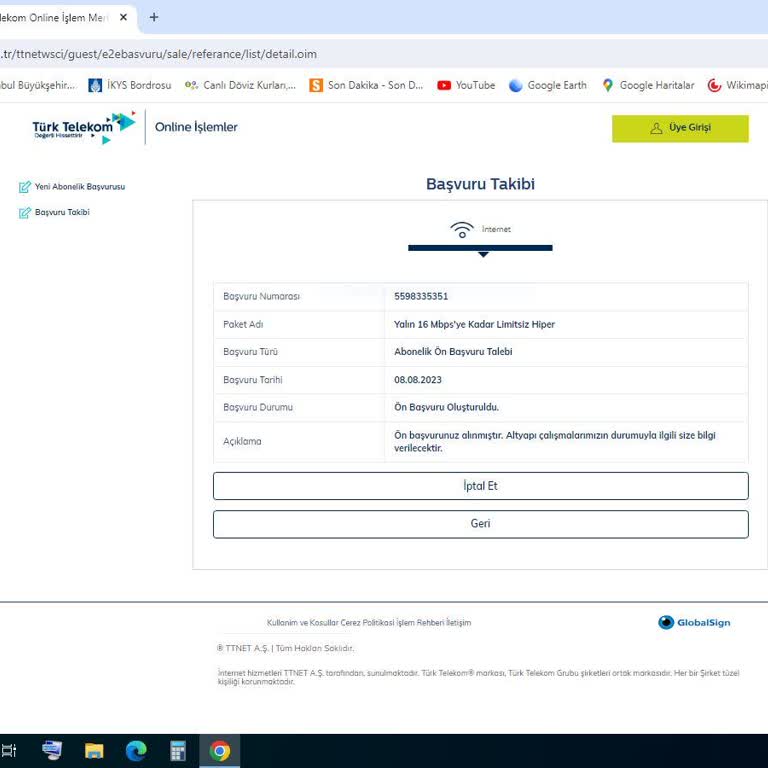Image resolution: width=768 pixels, height=768 pixels.
Task: Open Task View from the taskbar
Action: 8,750
